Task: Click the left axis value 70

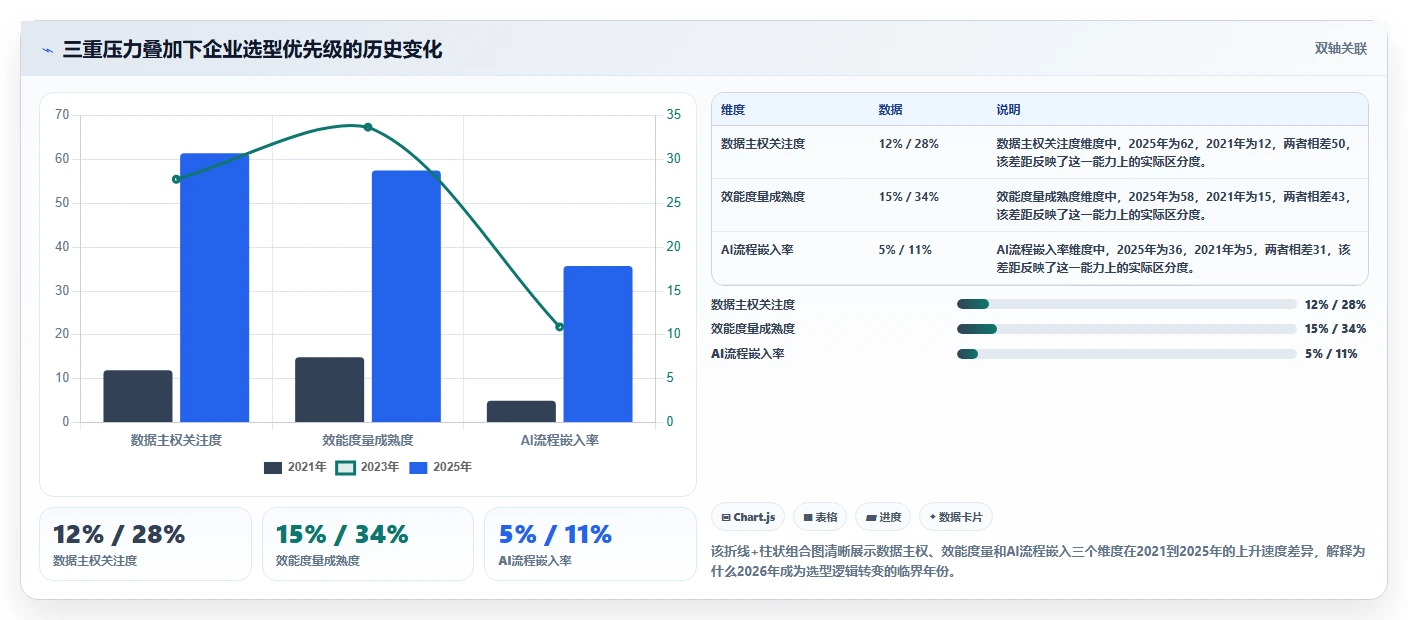Action: tap(62, 115)
